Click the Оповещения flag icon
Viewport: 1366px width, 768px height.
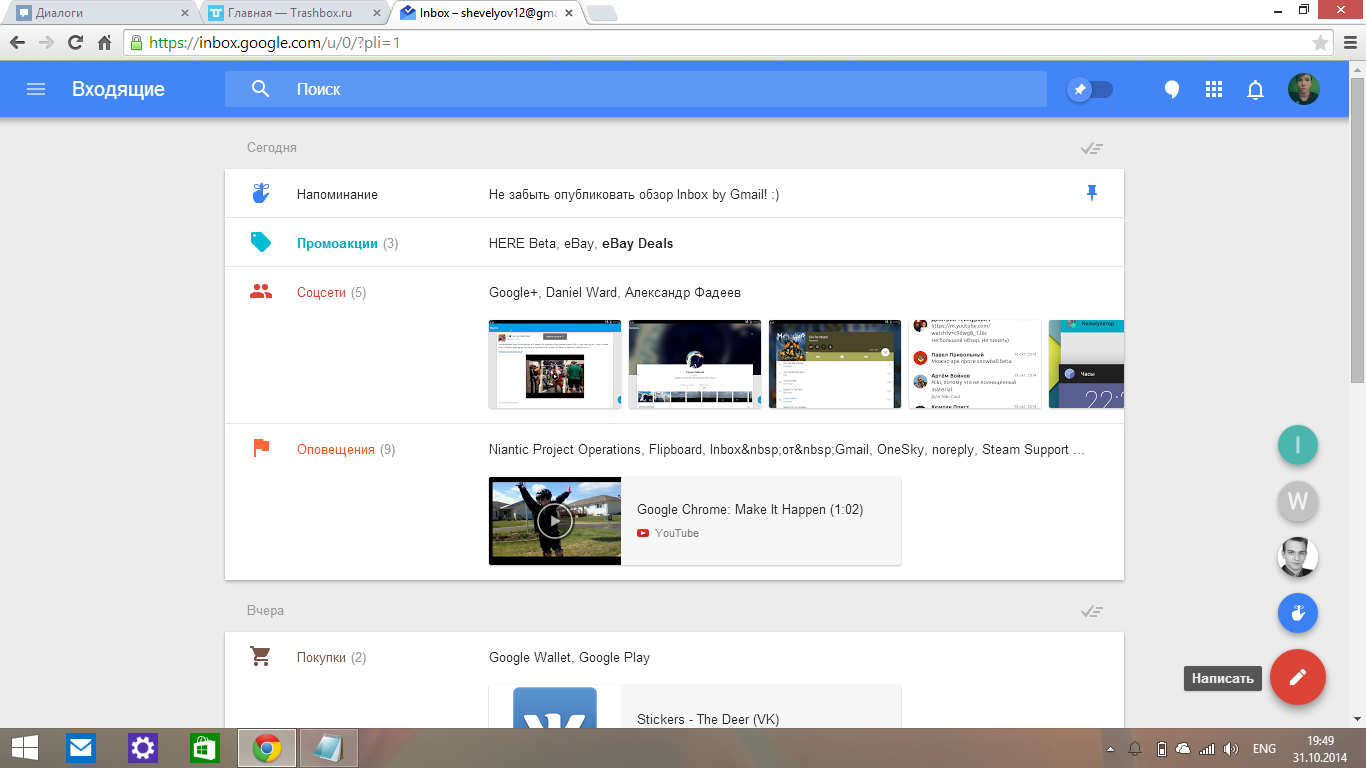pos(261,448)
